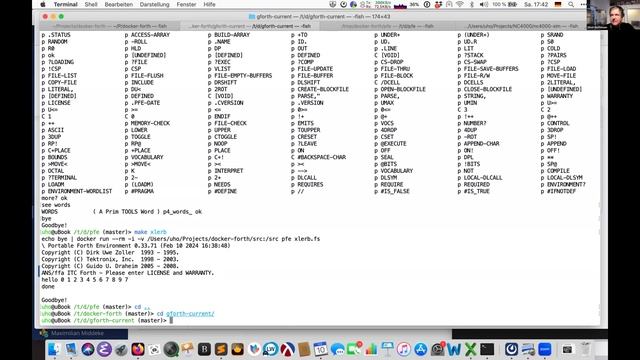Click webcam video thumbnail in corner
Viewport: 640px width, 360px height.
point(613,15)
